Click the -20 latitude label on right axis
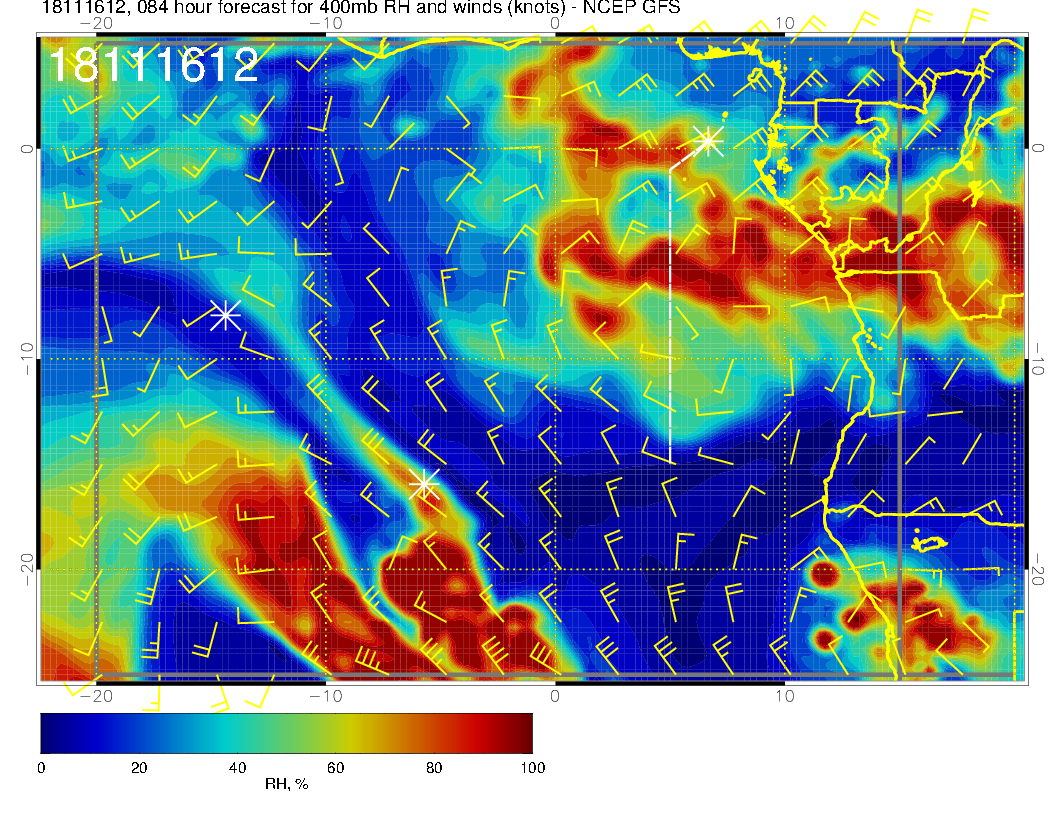Viewport: 1056px width, 816px height. click(x=1037, y=570)
